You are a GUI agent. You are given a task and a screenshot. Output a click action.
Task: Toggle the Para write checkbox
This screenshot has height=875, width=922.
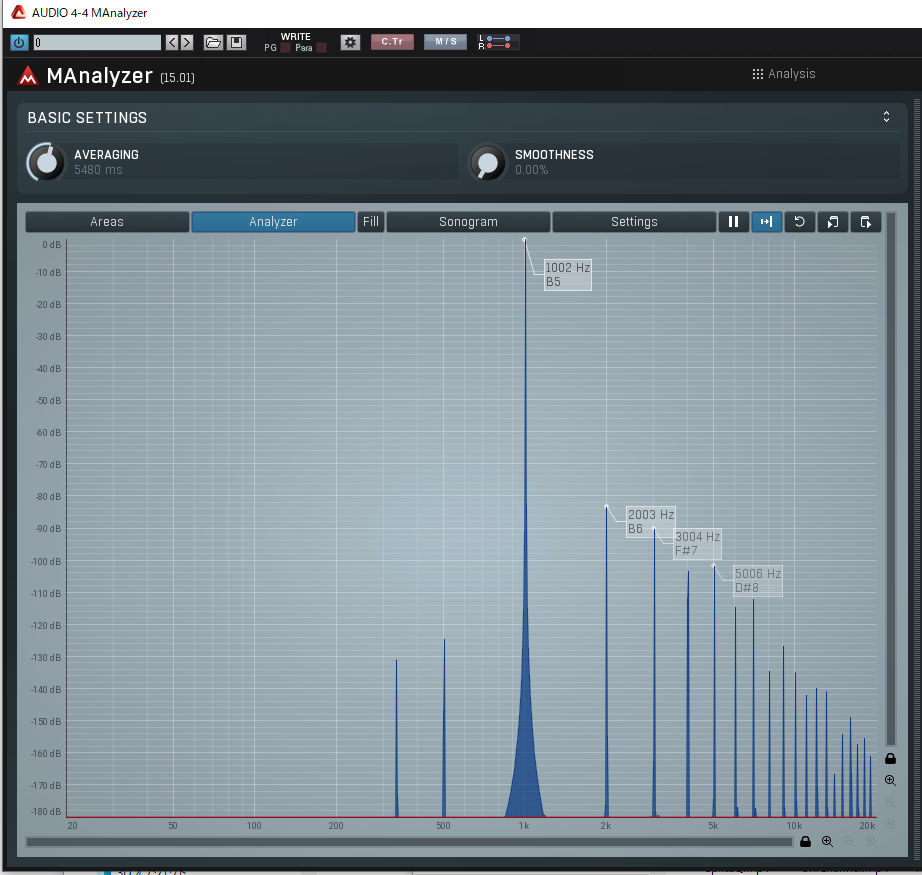tap(321, 48)
